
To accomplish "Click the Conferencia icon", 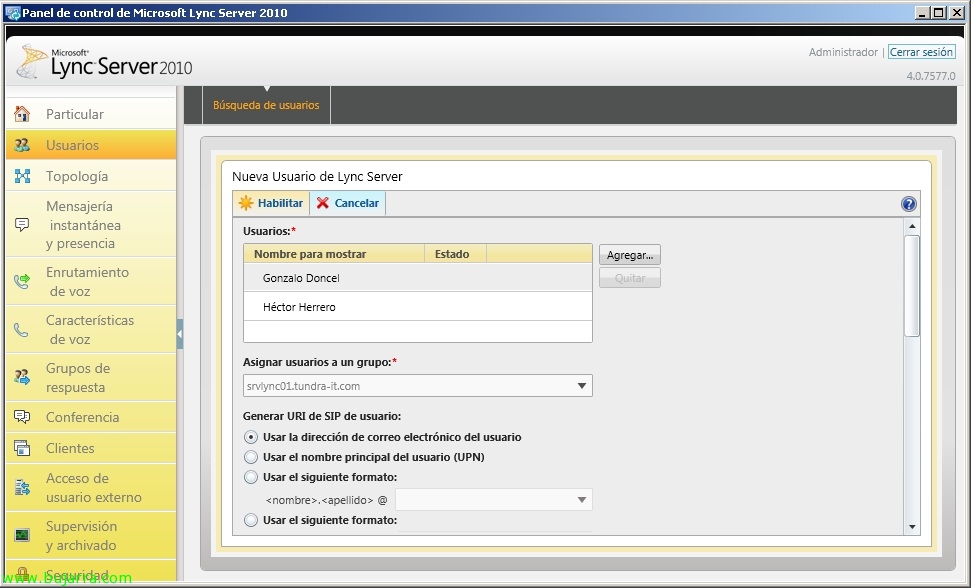I will 22,417.
